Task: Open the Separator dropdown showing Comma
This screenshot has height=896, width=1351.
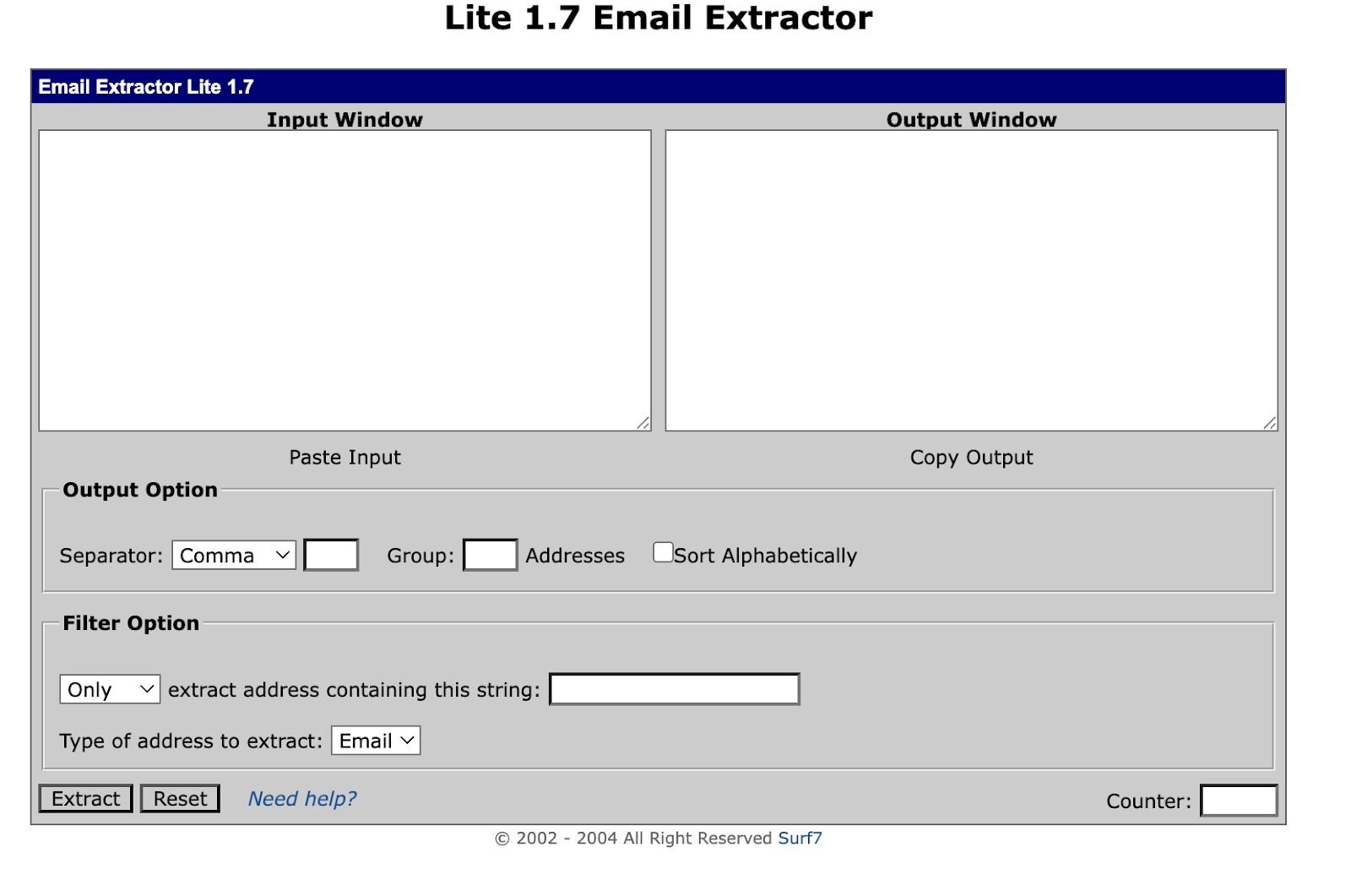Action: (x=234, y=556)
